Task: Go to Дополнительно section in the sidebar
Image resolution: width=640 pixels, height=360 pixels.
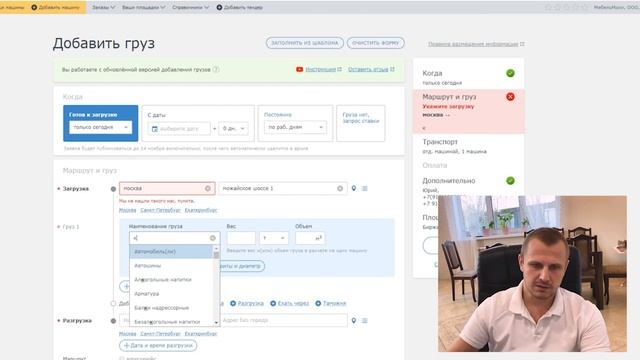Action: tap(449, 181)
